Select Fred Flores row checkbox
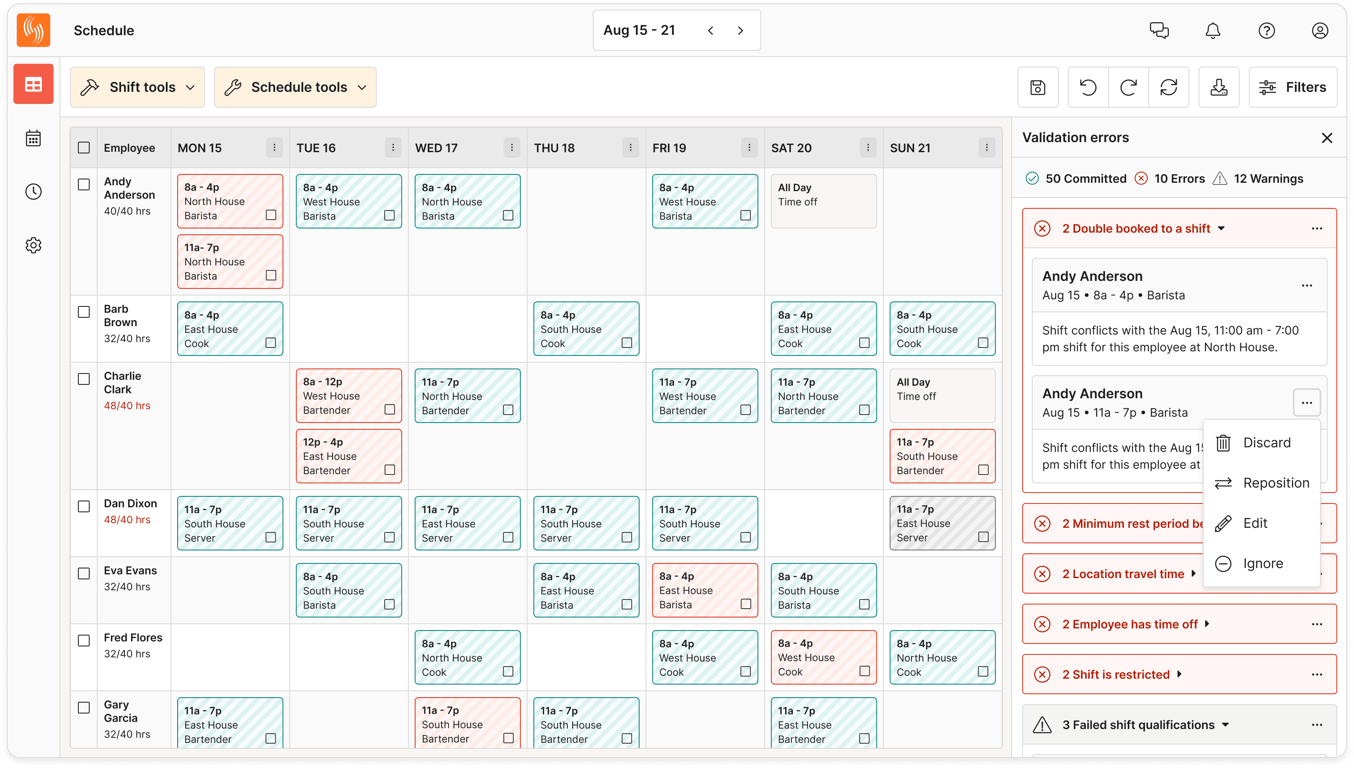The image size is (1354, 768). (84, 641)
